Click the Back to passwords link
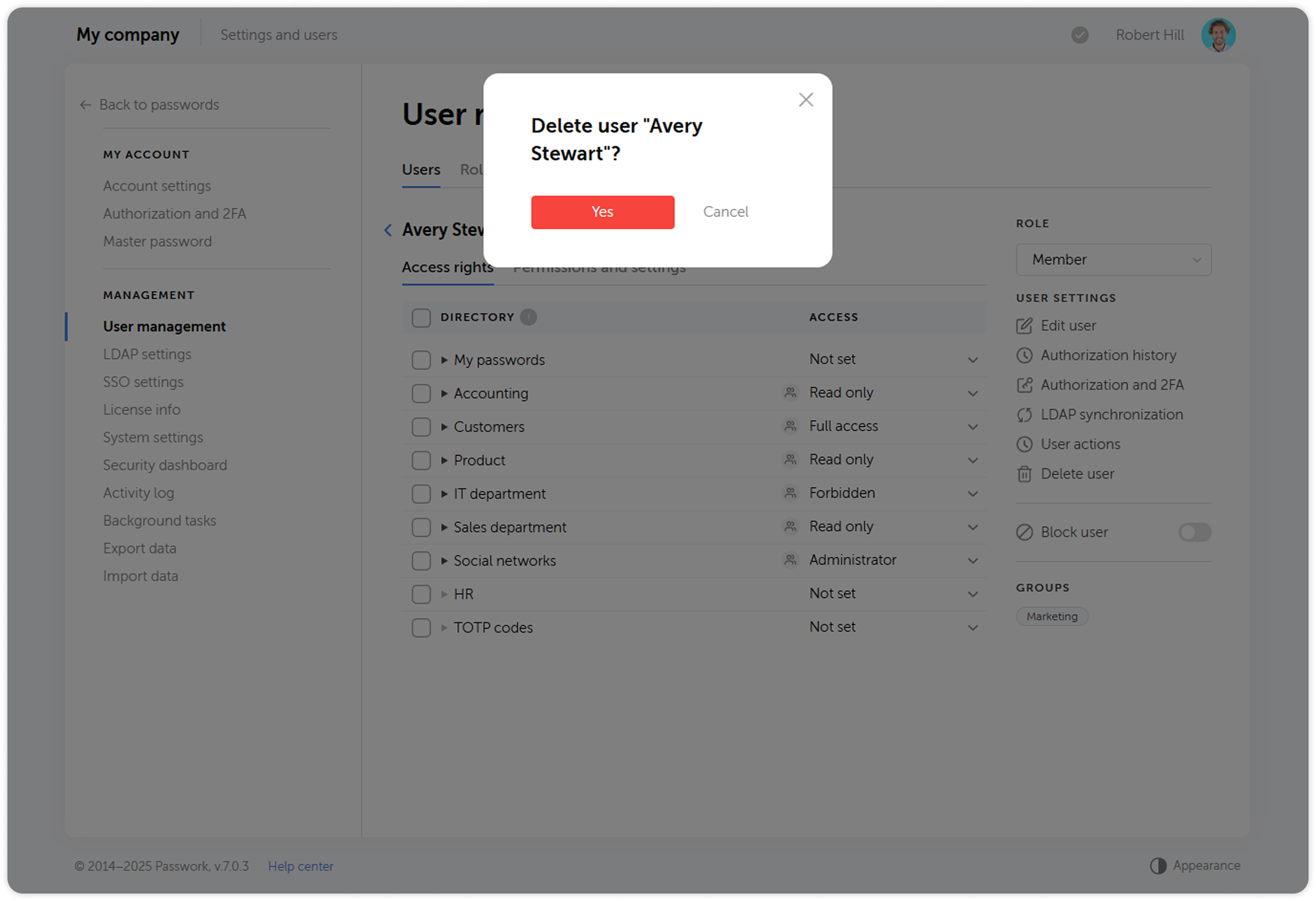The height and width of the screenshot is (901, 1316). 159,105
